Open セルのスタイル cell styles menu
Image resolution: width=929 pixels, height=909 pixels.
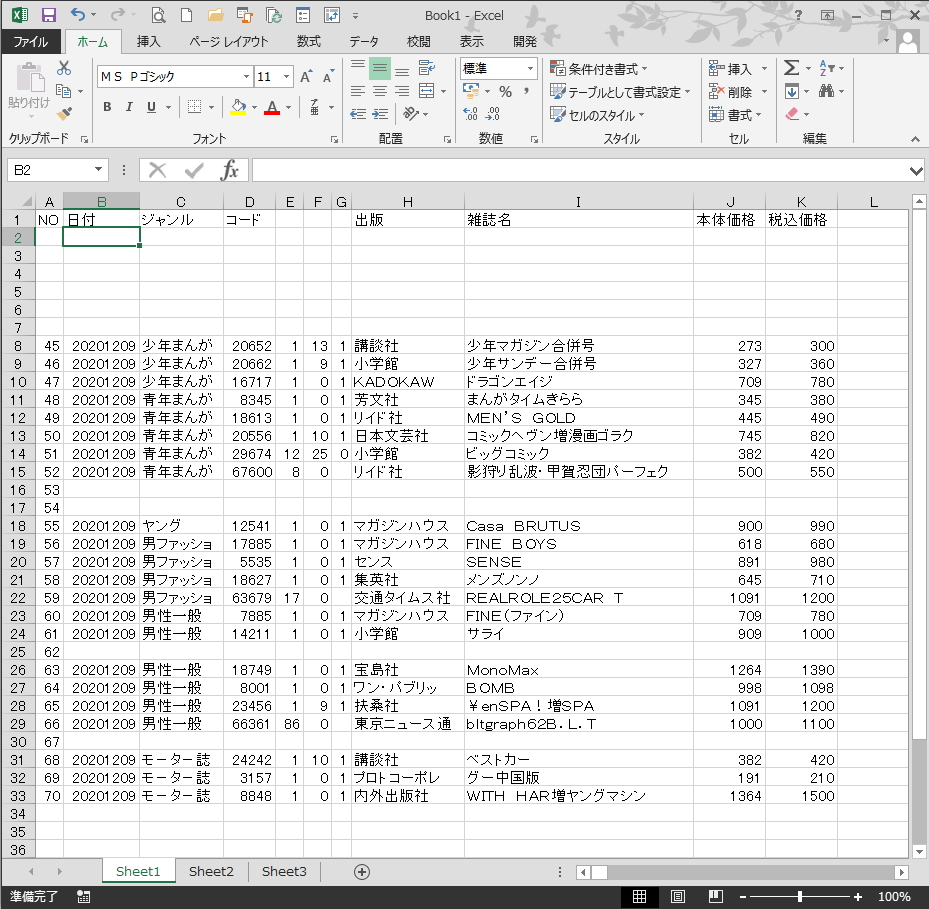point(597,114)
